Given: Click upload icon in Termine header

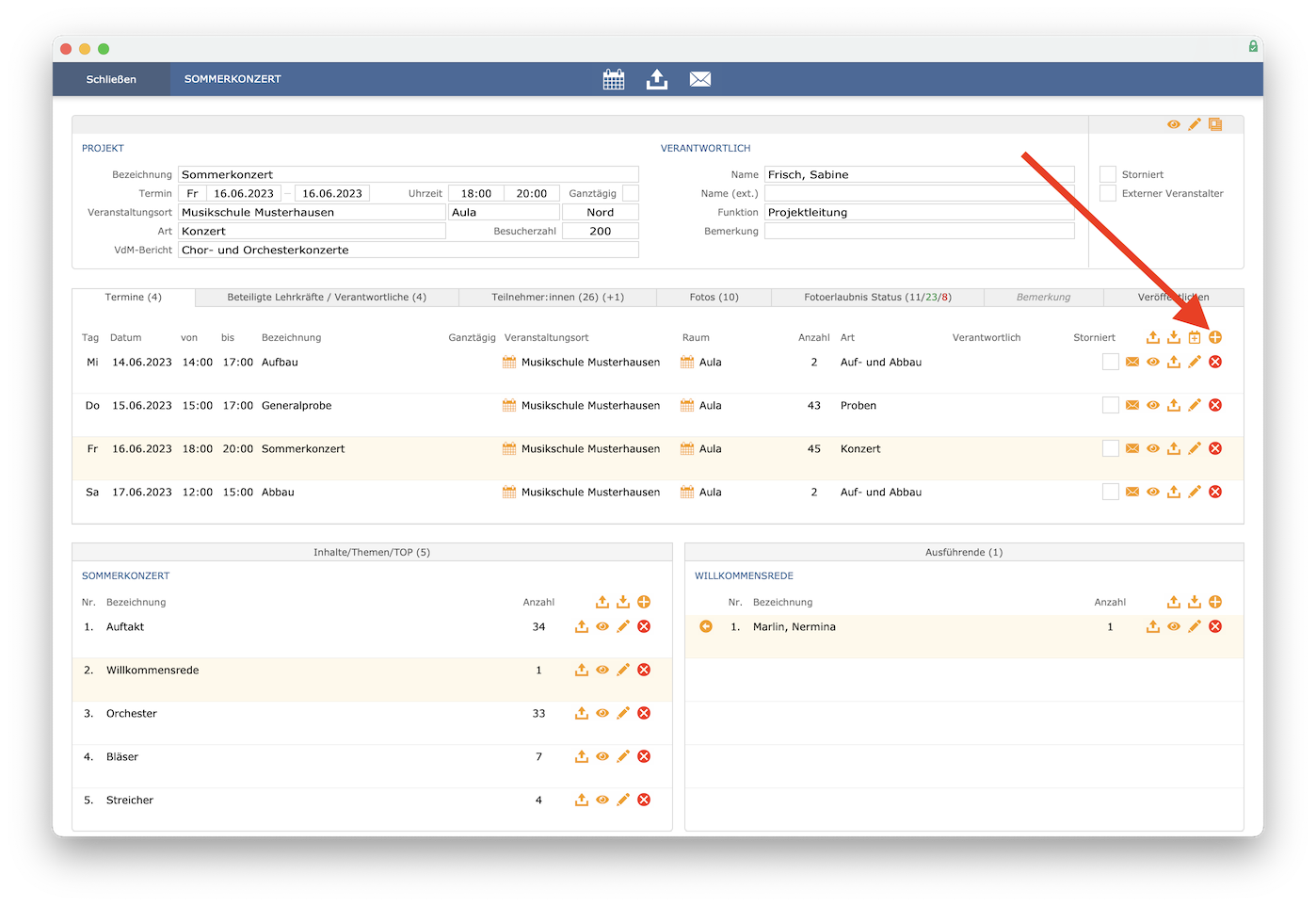Looking at the screenshot, I should pos(1153,337).
